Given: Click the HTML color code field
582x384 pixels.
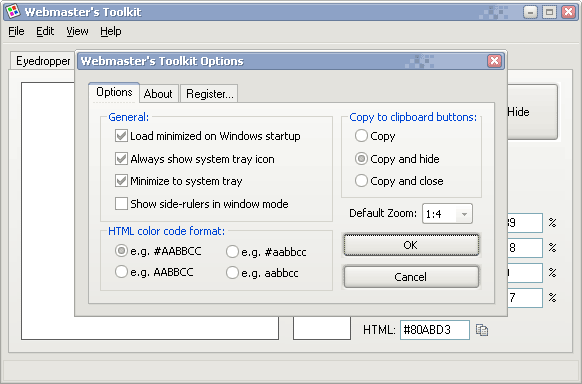Looking at the screenshot, I should tap(435, 330).
